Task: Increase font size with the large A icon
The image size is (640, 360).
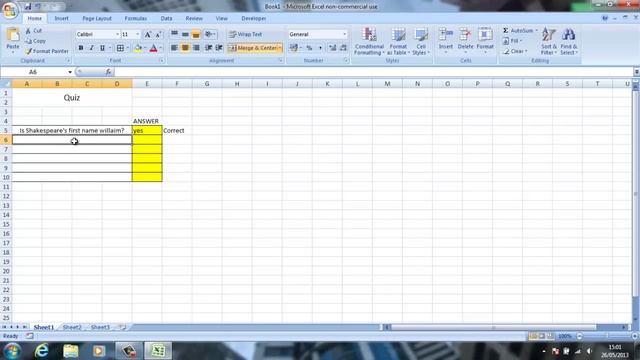Action: (148, 35)
